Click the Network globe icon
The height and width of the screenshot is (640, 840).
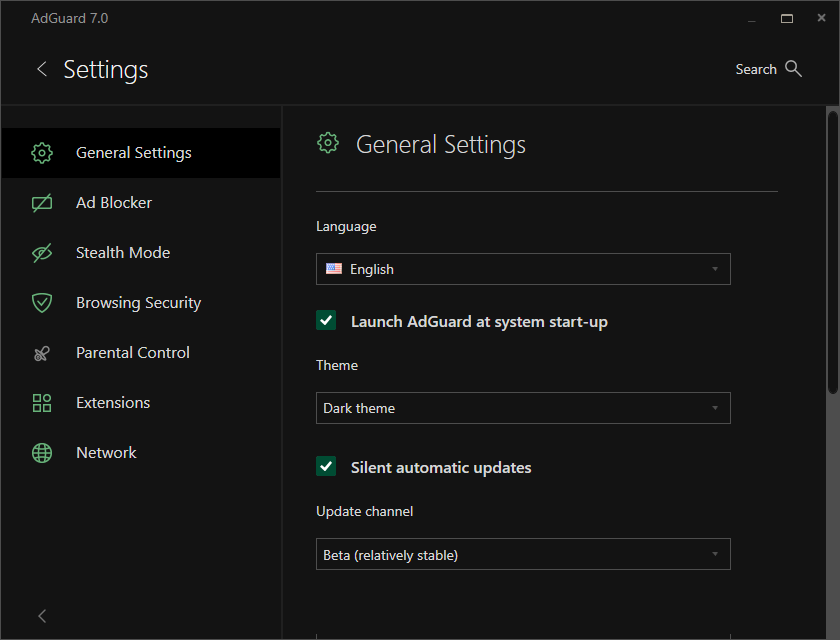point(42,453)
